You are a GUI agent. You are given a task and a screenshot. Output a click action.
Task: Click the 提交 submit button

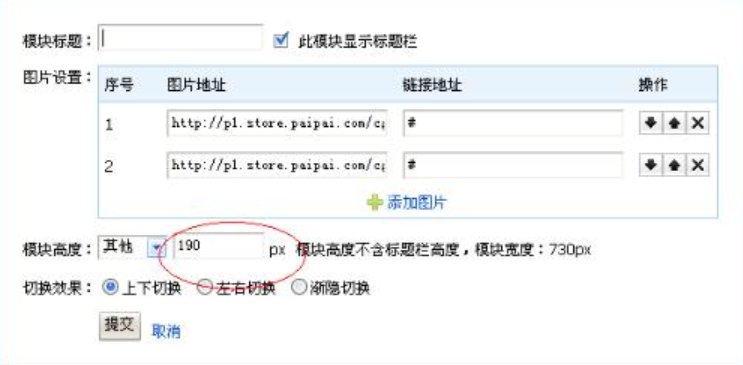(x=120, y=326)
